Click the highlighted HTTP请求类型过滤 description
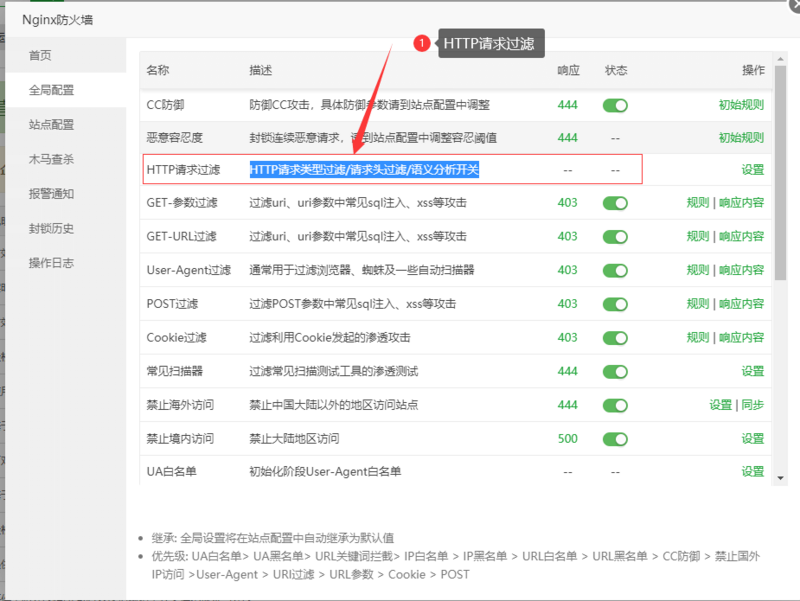 [x=364, y=169]
